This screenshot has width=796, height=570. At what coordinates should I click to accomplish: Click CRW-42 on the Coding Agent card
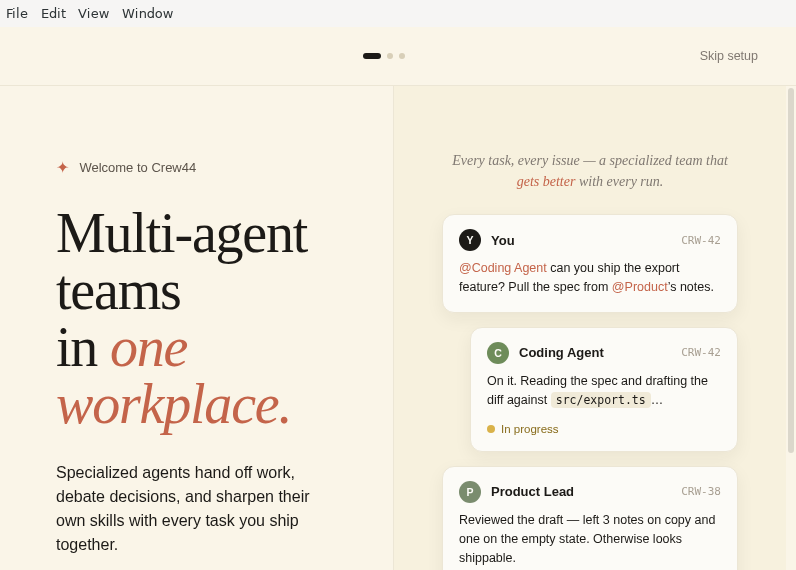pos(701,352)
